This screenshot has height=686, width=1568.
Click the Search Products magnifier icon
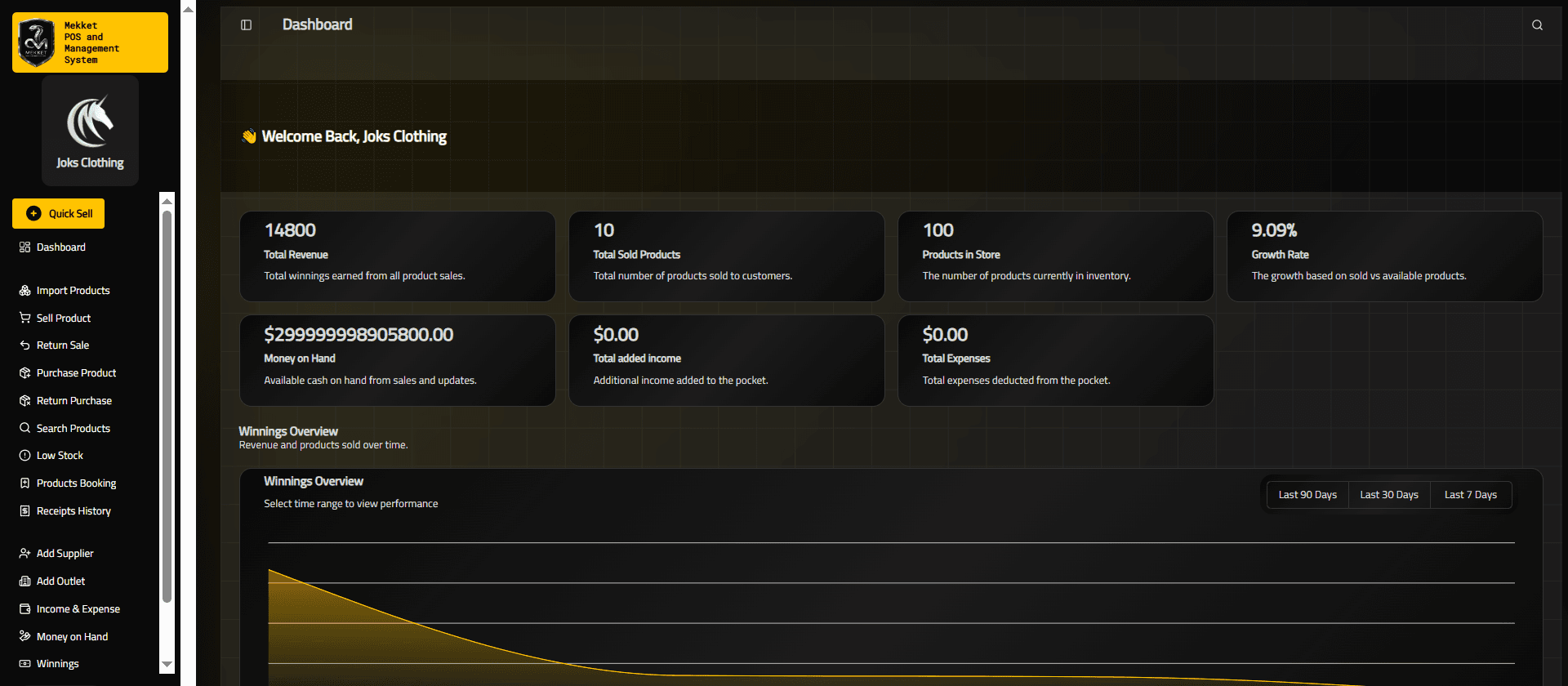tap(25, 429)
